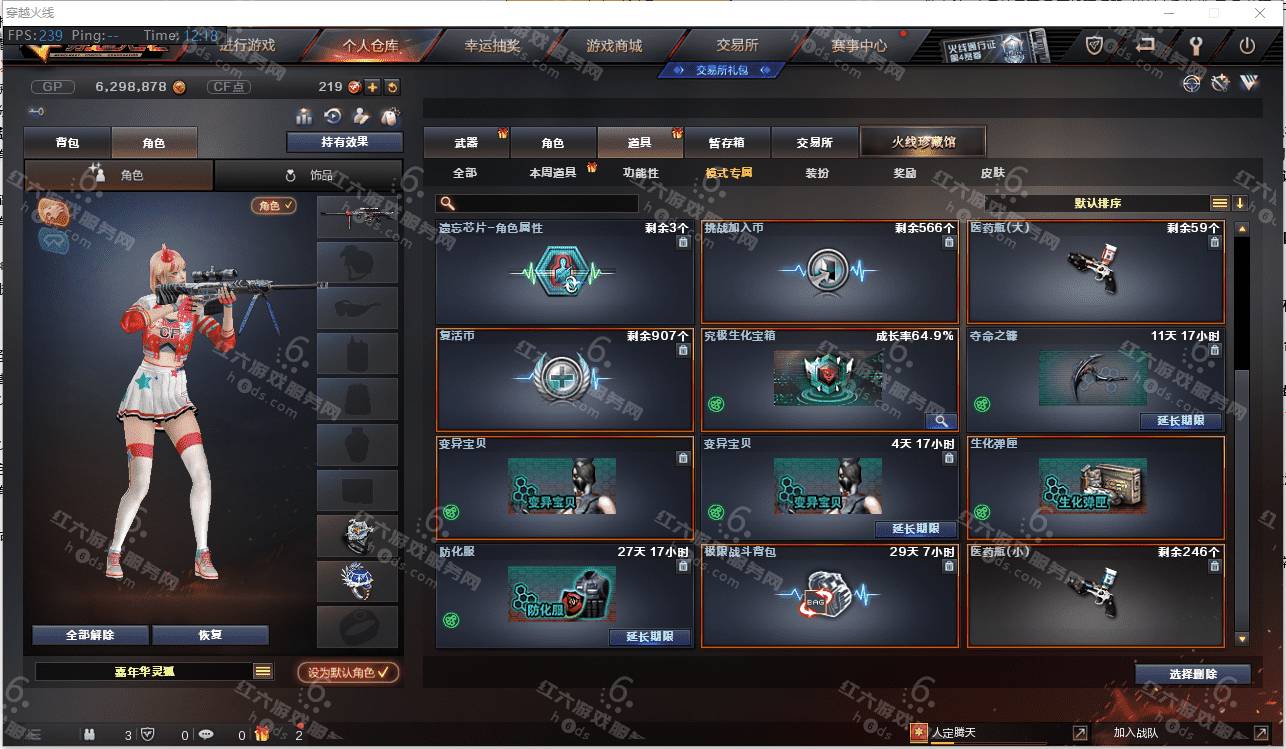Switch to the 火线珍藏馆 tab
The image size is (1286, 749).
coord(923,142)
